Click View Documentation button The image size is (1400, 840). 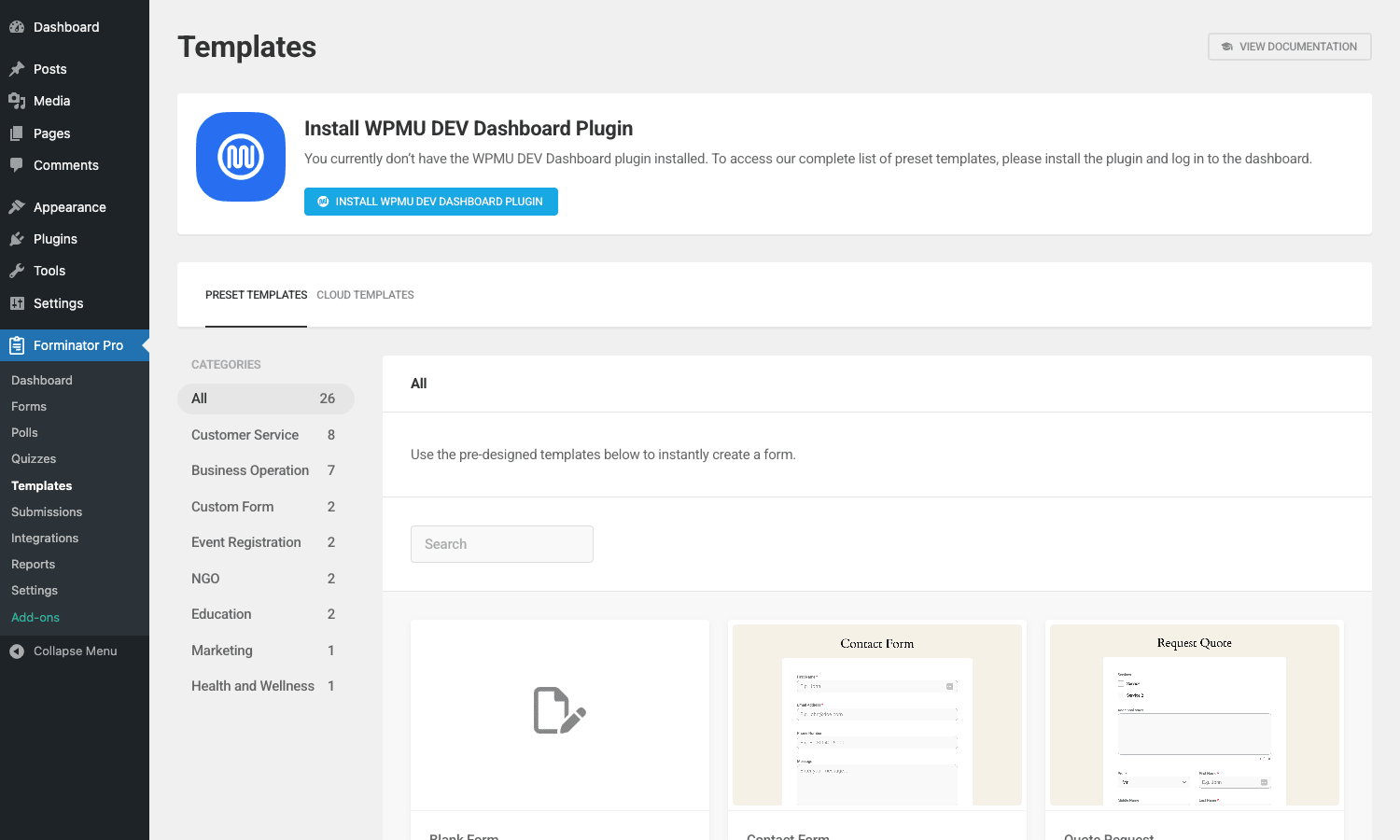(1290, 47)
